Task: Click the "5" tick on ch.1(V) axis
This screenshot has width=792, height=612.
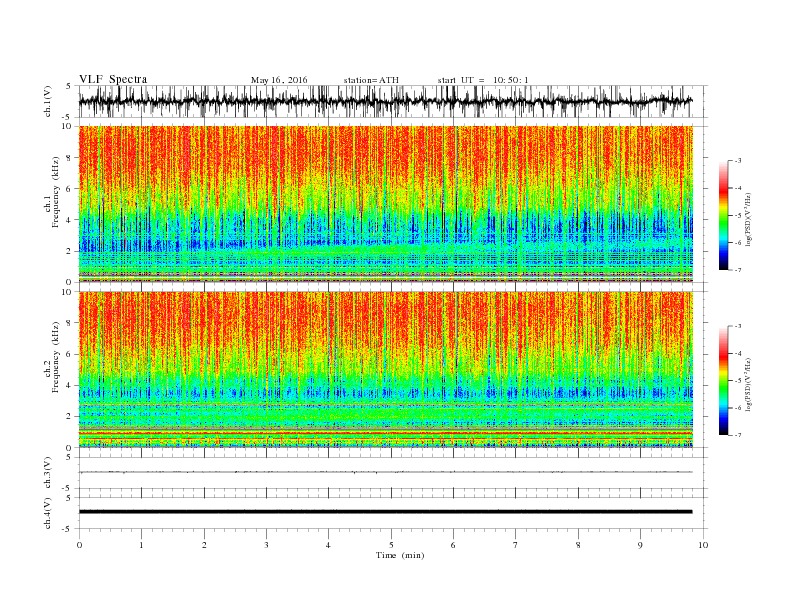Action: coord(69,86)
